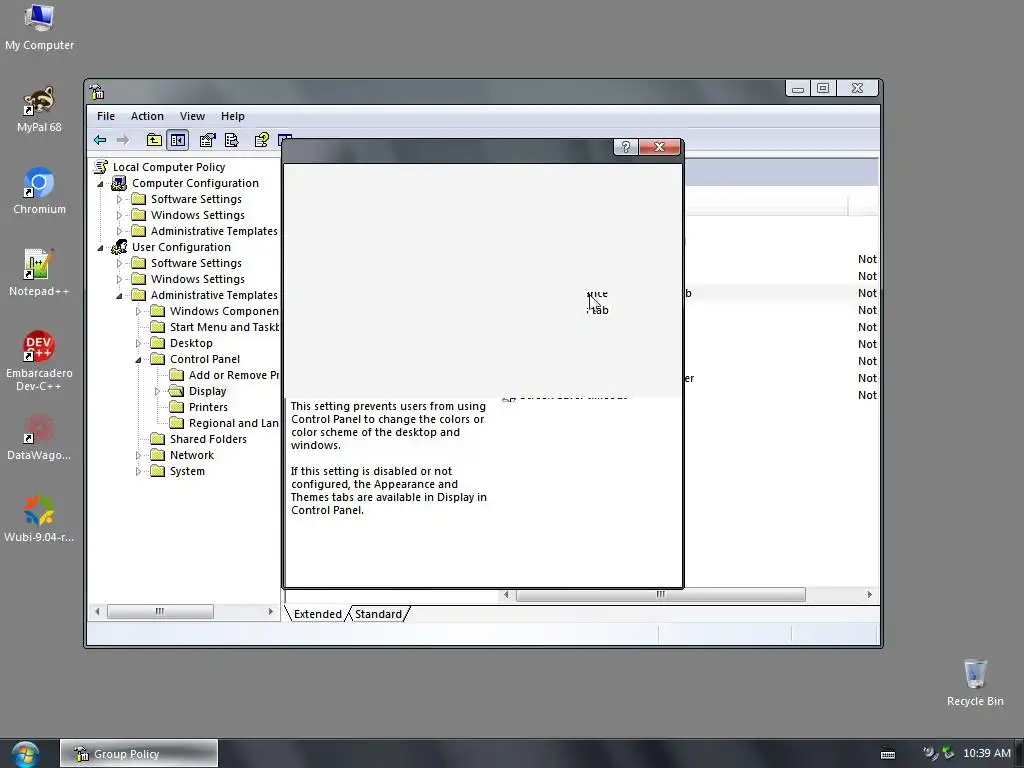
Task: Expand Software Settings under Computer Configuration
Action: point(120,199)
